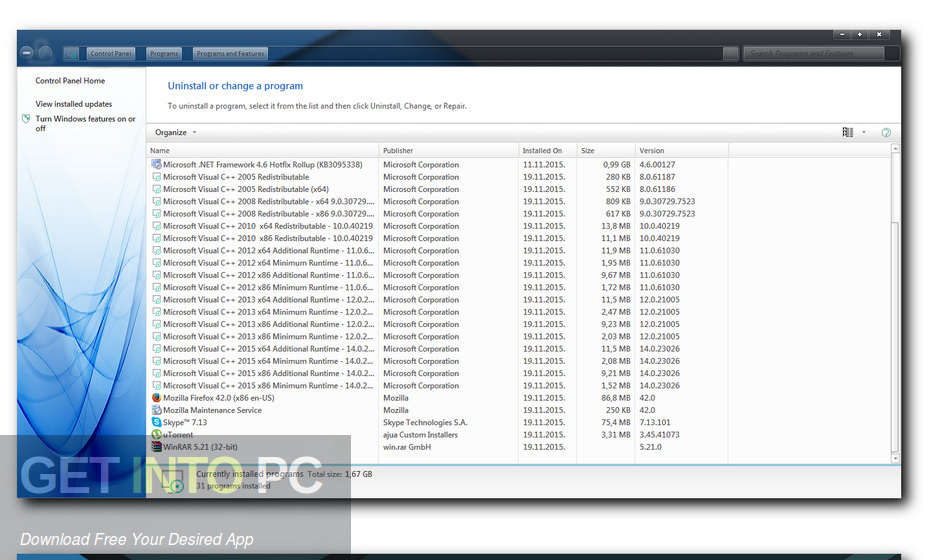This screenshot has width=934, height=560.
Task: Select Visual C++ 2013 x86 Additional Runtime row
Action: pos(437,324)
